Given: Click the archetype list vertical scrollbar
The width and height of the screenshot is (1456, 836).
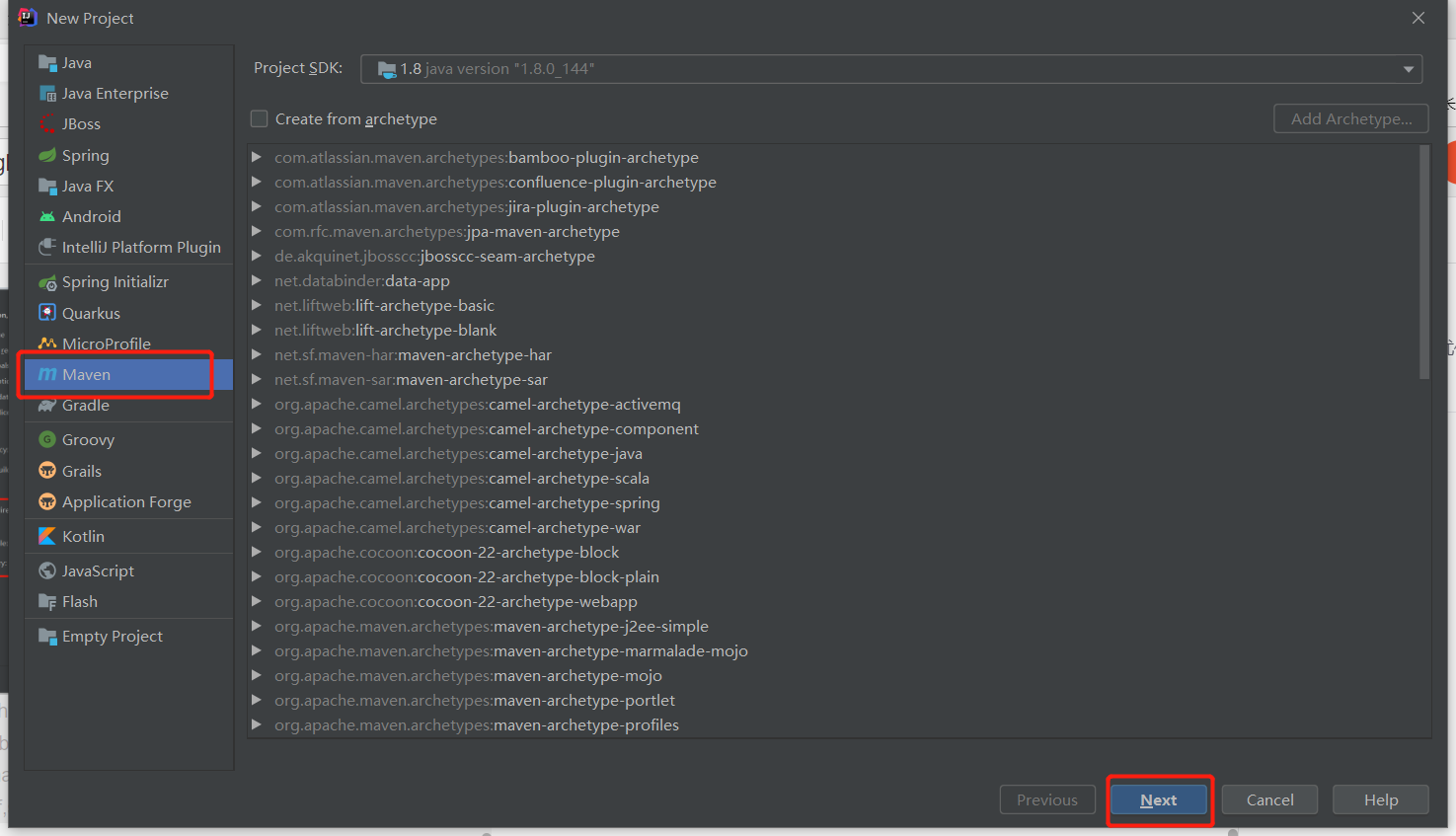Looking at the screenshot, I should tap(1424, 262).
